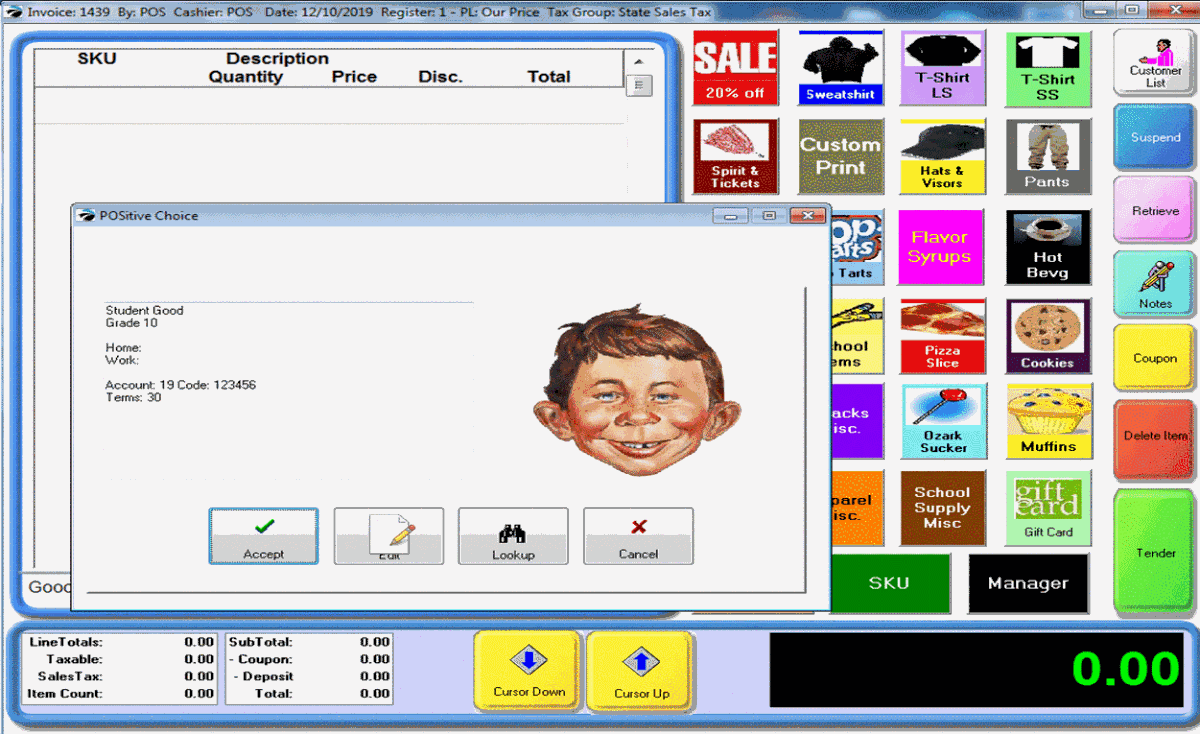Click the Price column header
Viewport: 1200px width, 734px height.
(354, 77)
